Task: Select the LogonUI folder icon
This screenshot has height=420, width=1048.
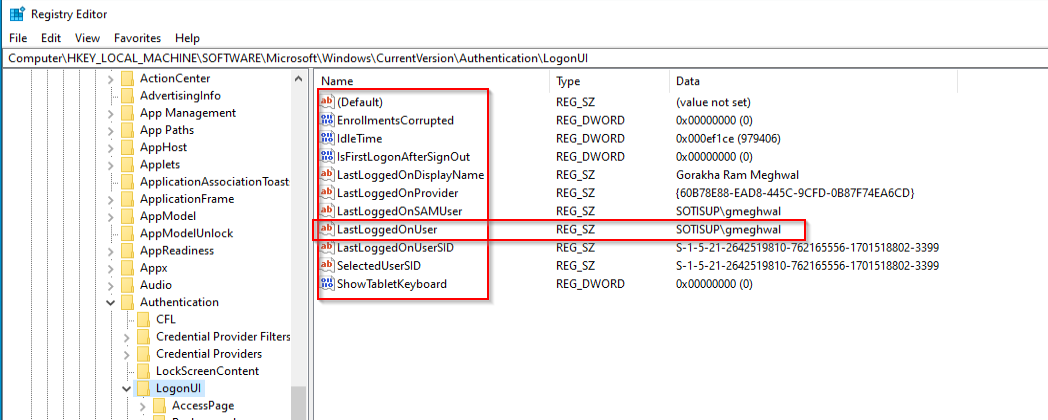Action: click(143, 388)
